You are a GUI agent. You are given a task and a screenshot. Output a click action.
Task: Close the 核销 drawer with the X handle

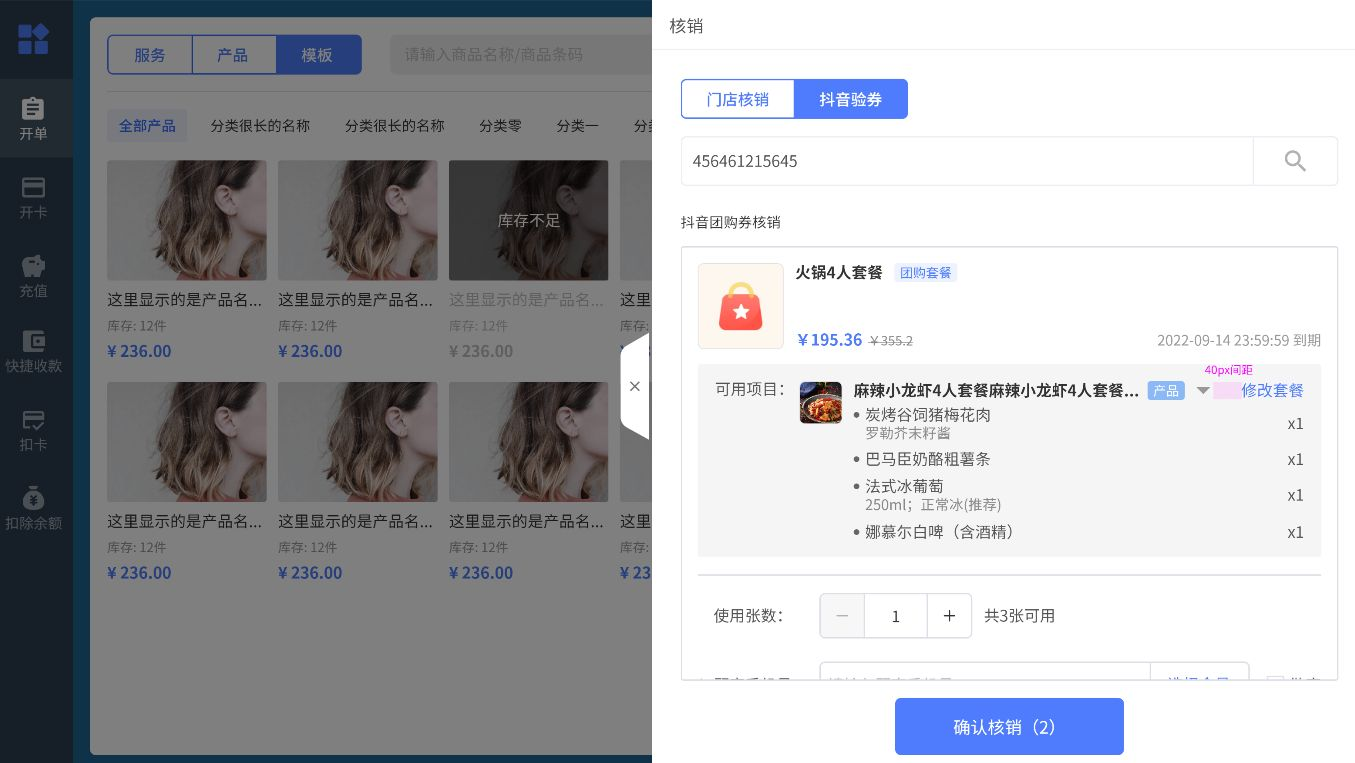tap(635, 386)
